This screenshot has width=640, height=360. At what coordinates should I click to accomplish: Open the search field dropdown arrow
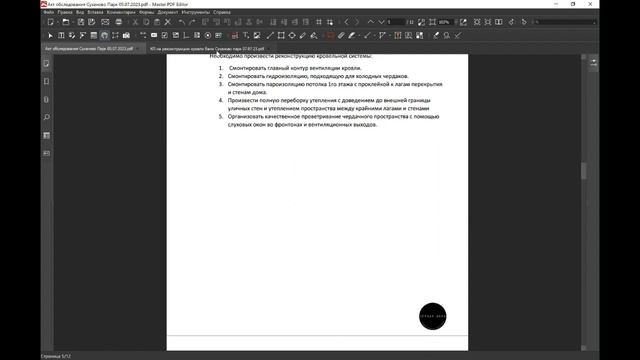coord(594,22)
